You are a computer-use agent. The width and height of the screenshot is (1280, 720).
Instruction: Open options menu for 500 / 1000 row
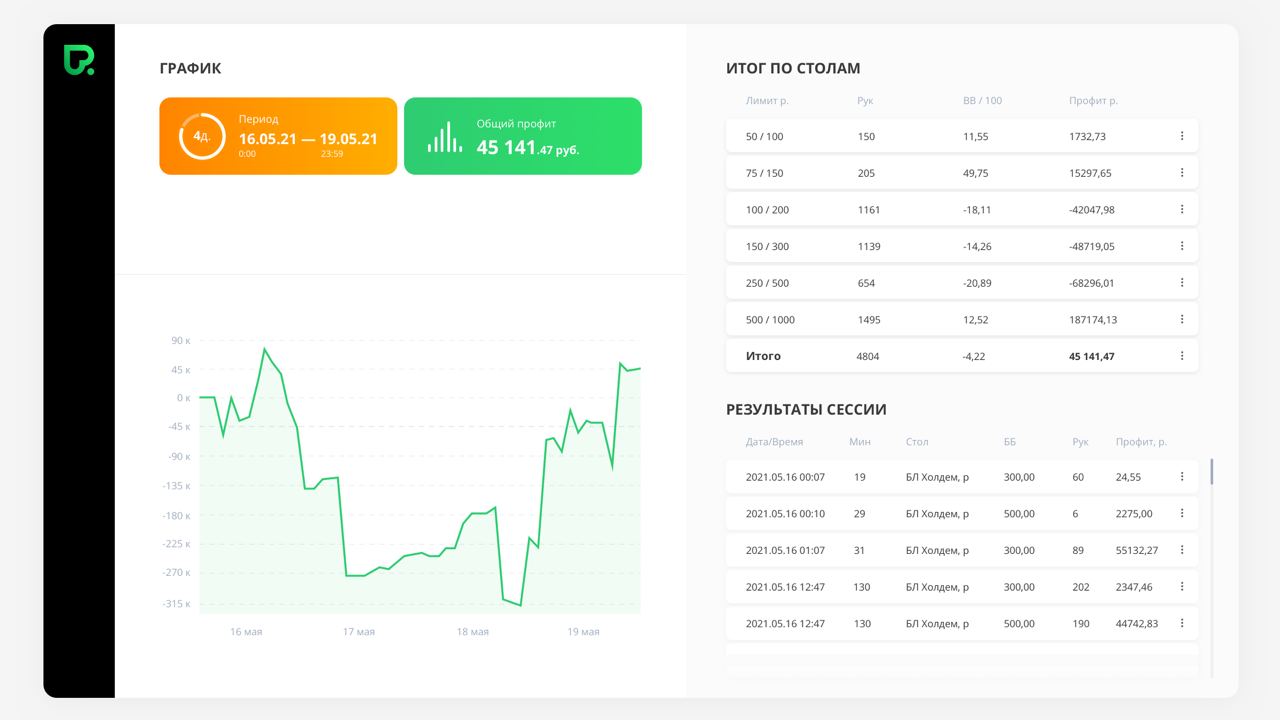(1182, 319)
